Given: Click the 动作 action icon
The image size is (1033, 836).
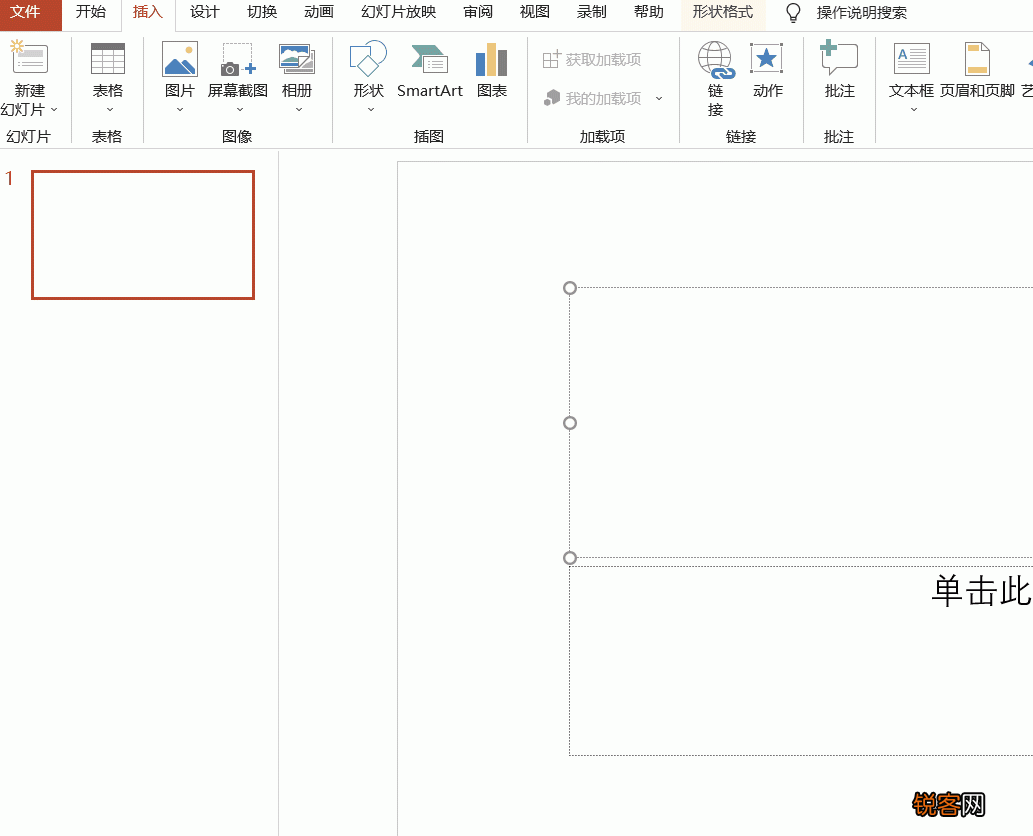Looking at the screenshot, I should (766, 59).
